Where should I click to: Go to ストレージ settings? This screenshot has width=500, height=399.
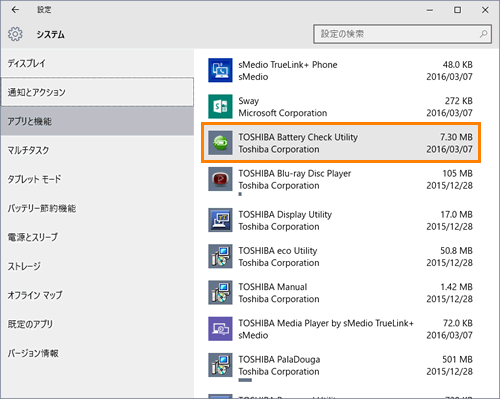[x=97, y=266]
